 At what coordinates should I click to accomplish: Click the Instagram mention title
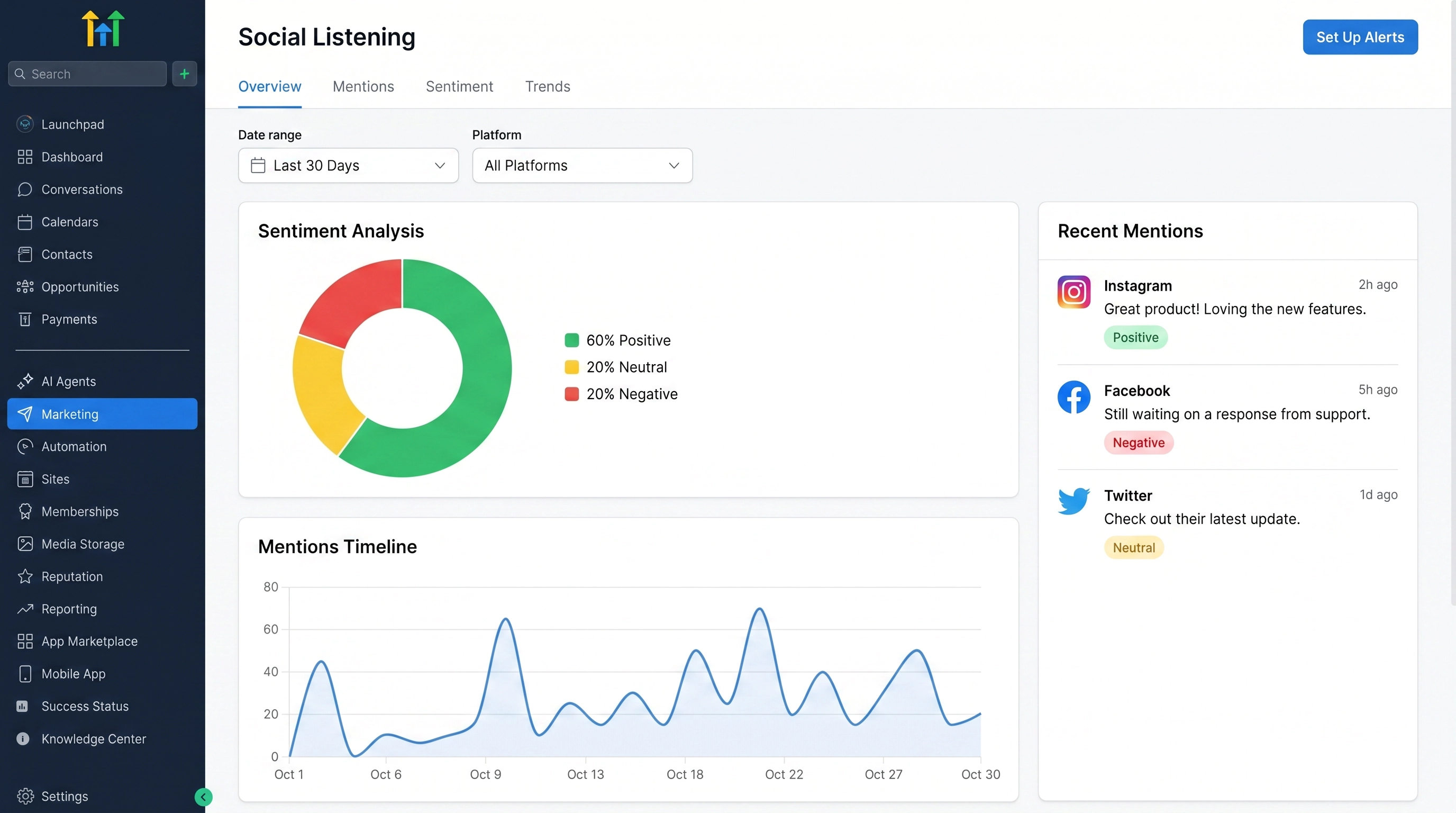(1138, 286)
